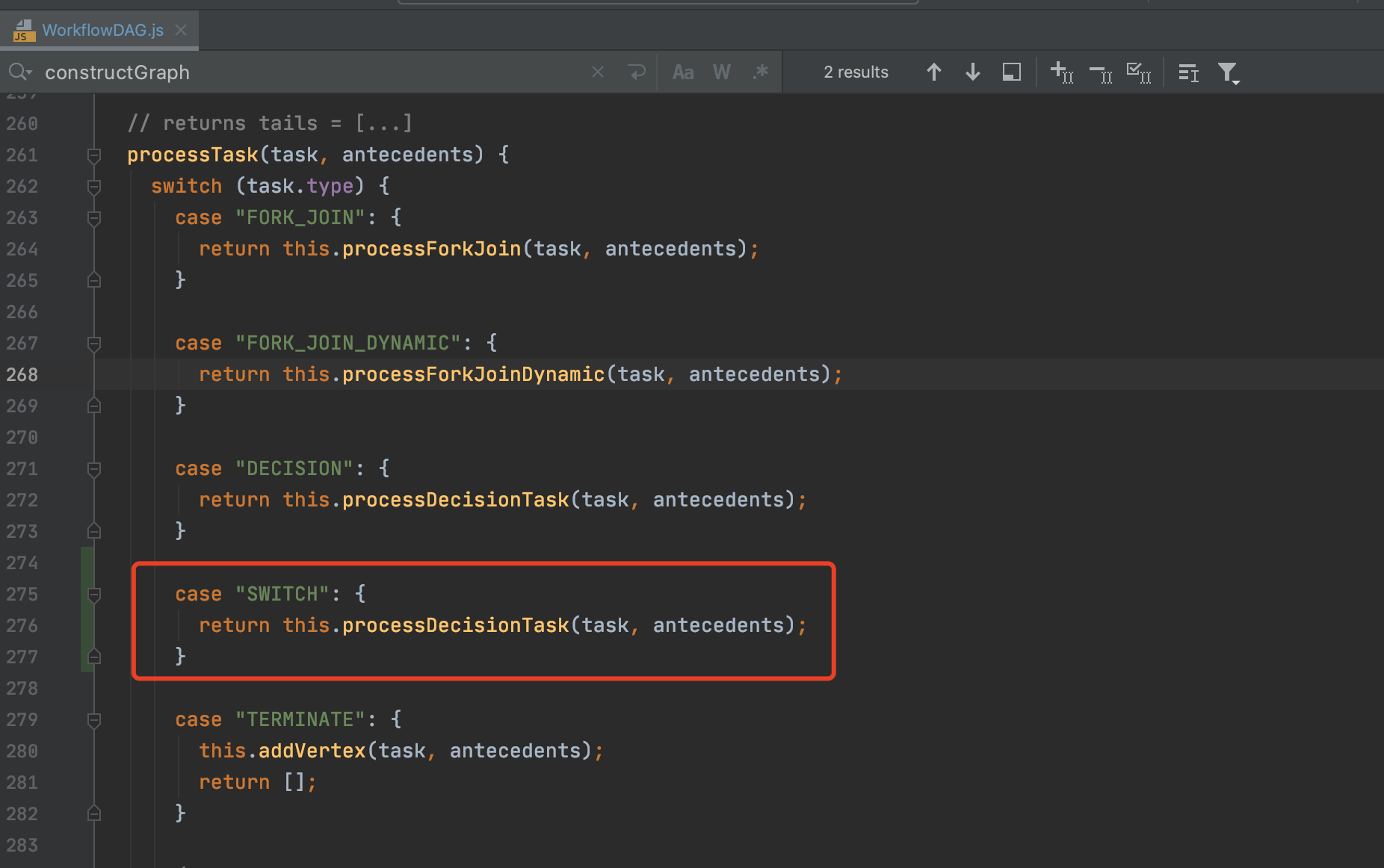Open the multiline search mode icon

point(1188,72)
